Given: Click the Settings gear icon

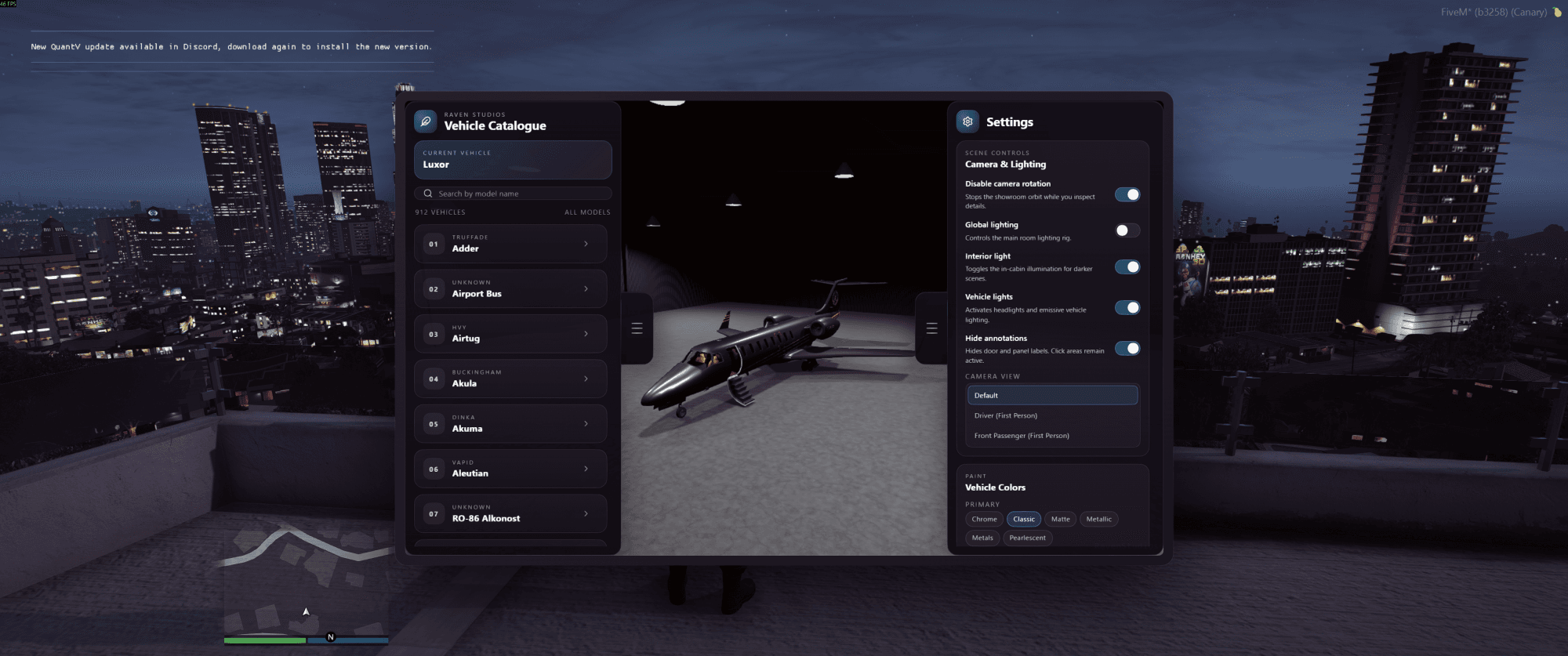Looking at the screenshot, I should click(967, 121).
